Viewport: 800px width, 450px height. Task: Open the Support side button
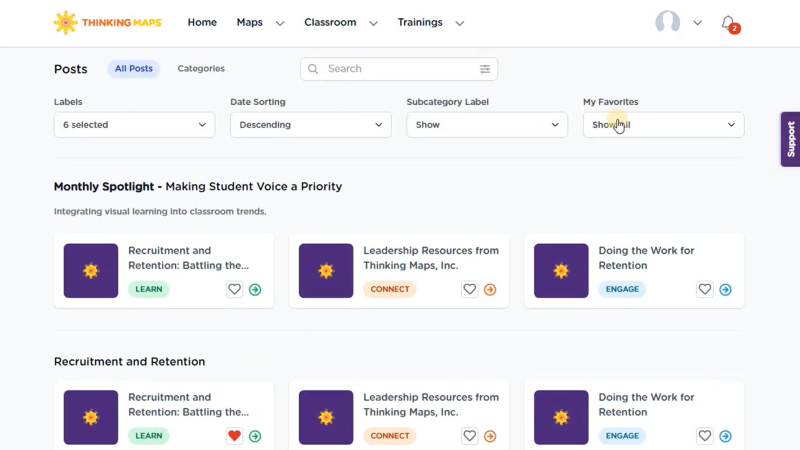[790, 139]
